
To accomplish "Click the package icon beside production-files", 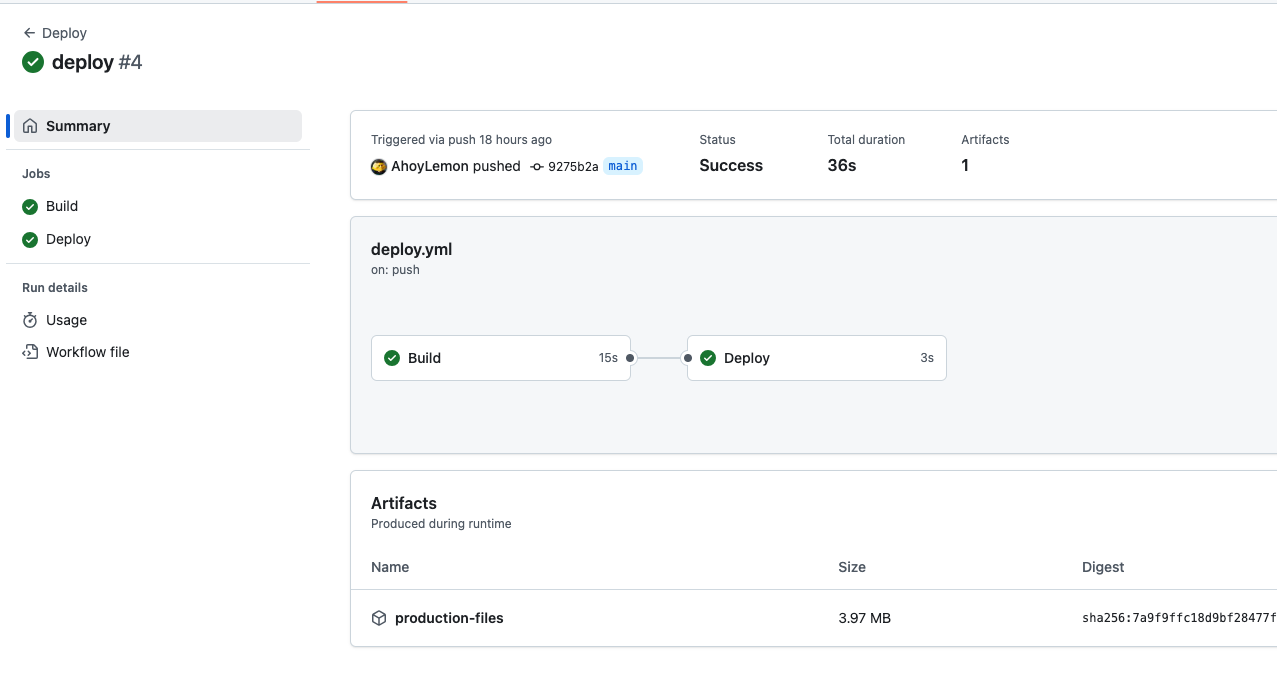I will (379, 618).
